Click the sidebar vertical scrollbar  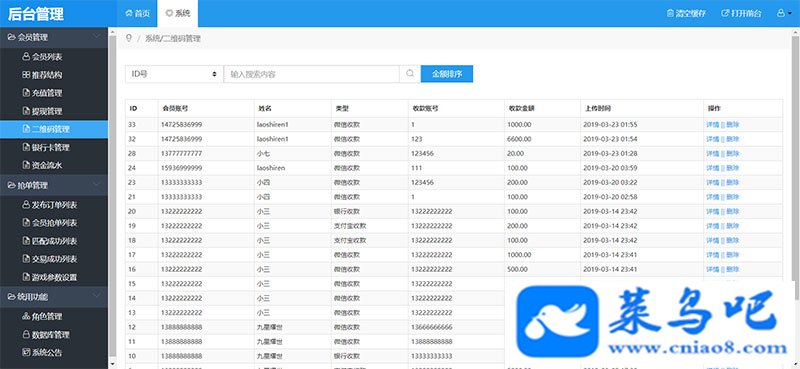click(x=112, y=196)
